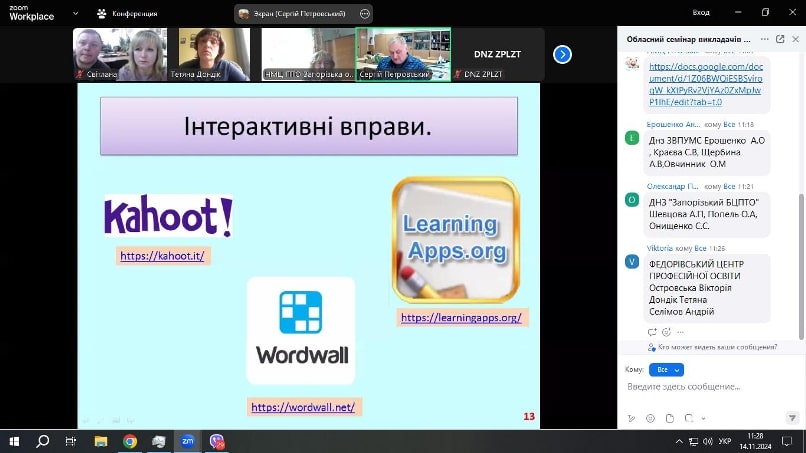Open Viber from the taskbar
This screenshot has width=806, height=453.
[217, 441]
